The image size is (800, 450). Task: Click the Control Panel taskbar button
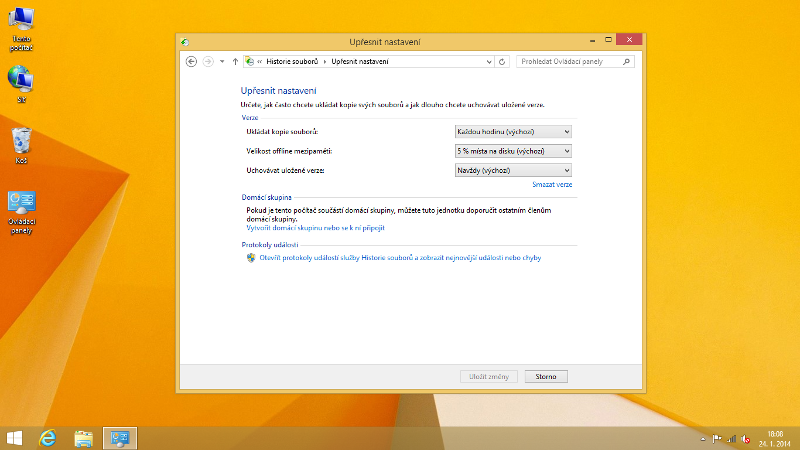coord(121,437)
